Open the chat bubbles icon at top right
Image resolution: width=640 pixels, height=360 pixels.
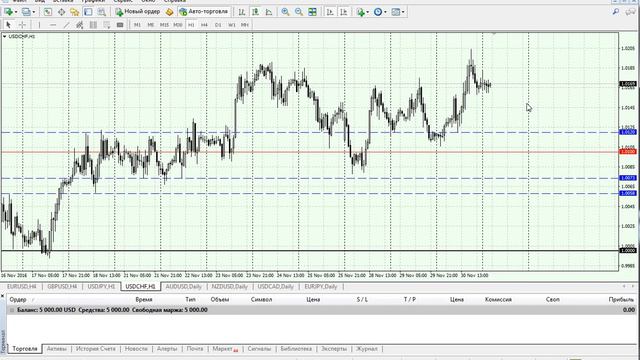630,12
